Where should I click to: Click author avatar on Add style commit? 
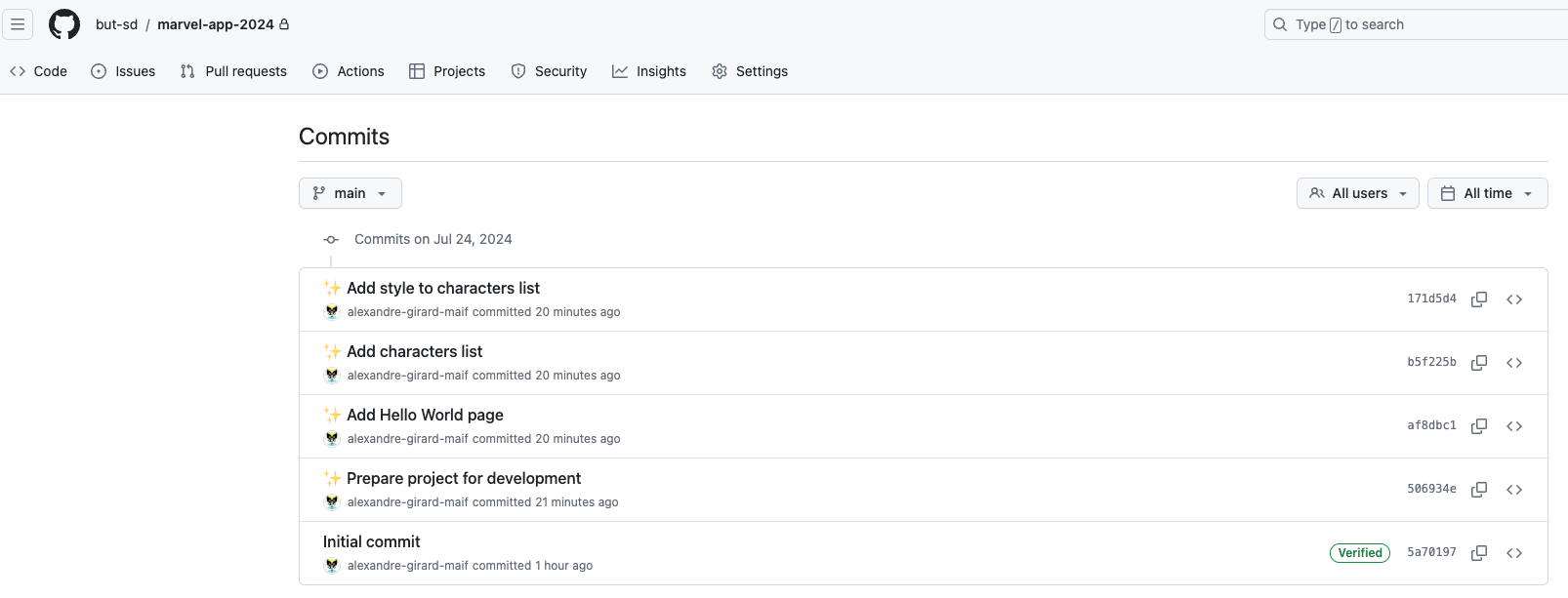pos(332,312)
